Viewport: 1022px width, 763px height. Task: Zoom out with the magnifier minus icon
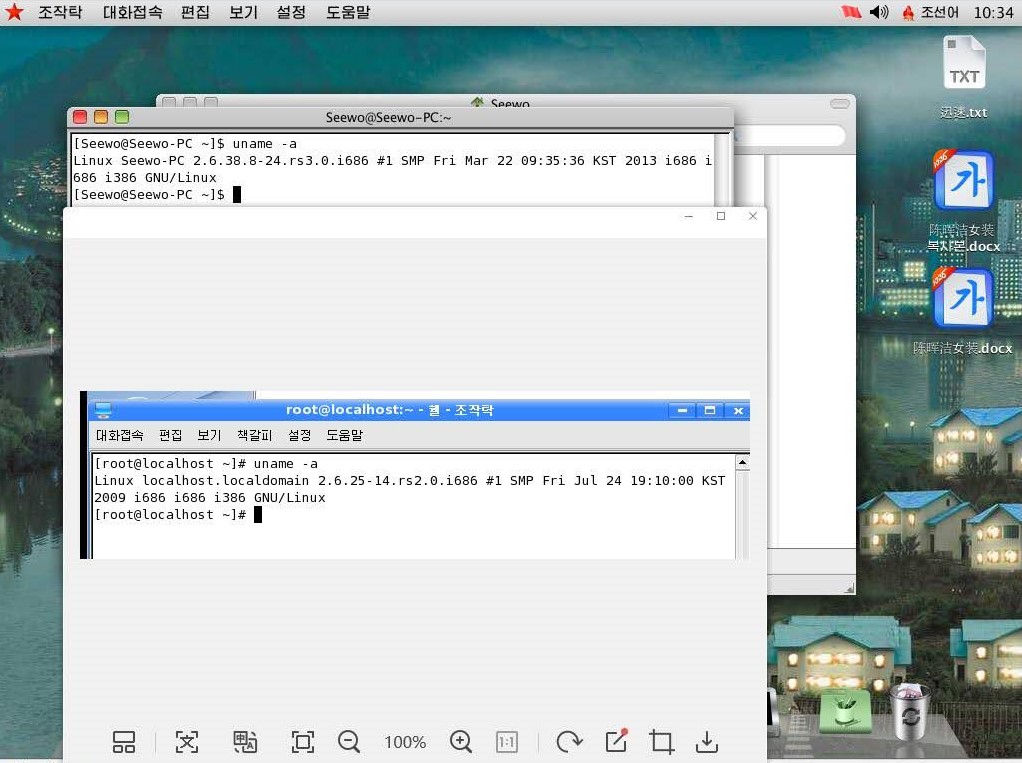349,741
